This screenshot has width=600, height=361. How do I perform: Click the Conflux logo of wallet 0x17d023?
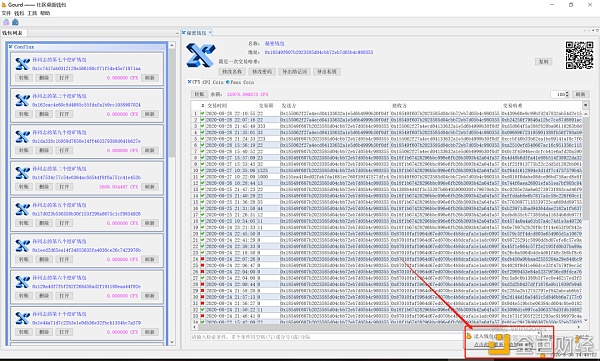coord(22,209)
